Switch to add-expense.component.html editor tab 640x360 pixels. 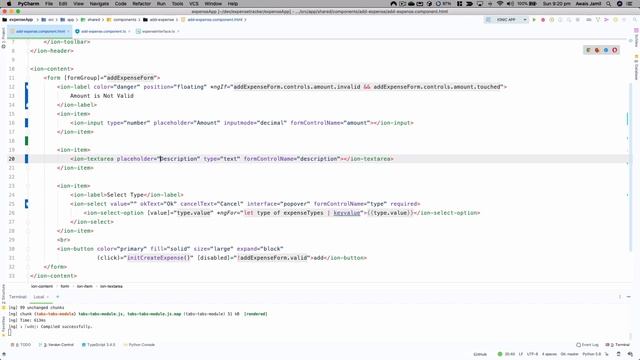point(40,31)
